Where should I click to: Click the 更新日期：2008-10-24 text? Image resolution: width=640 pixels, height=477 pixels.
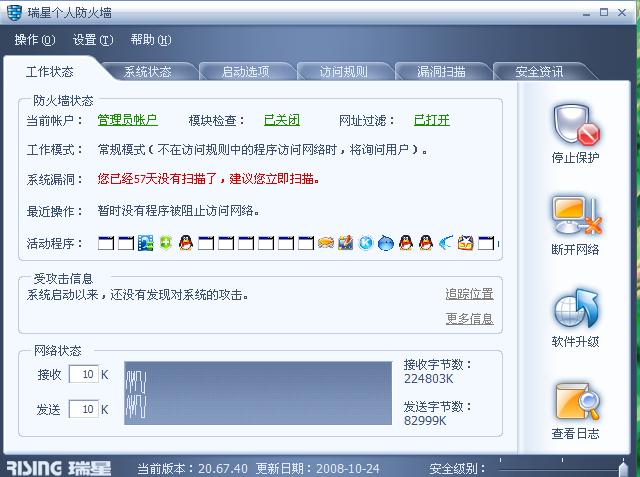[x=318, y=468]
